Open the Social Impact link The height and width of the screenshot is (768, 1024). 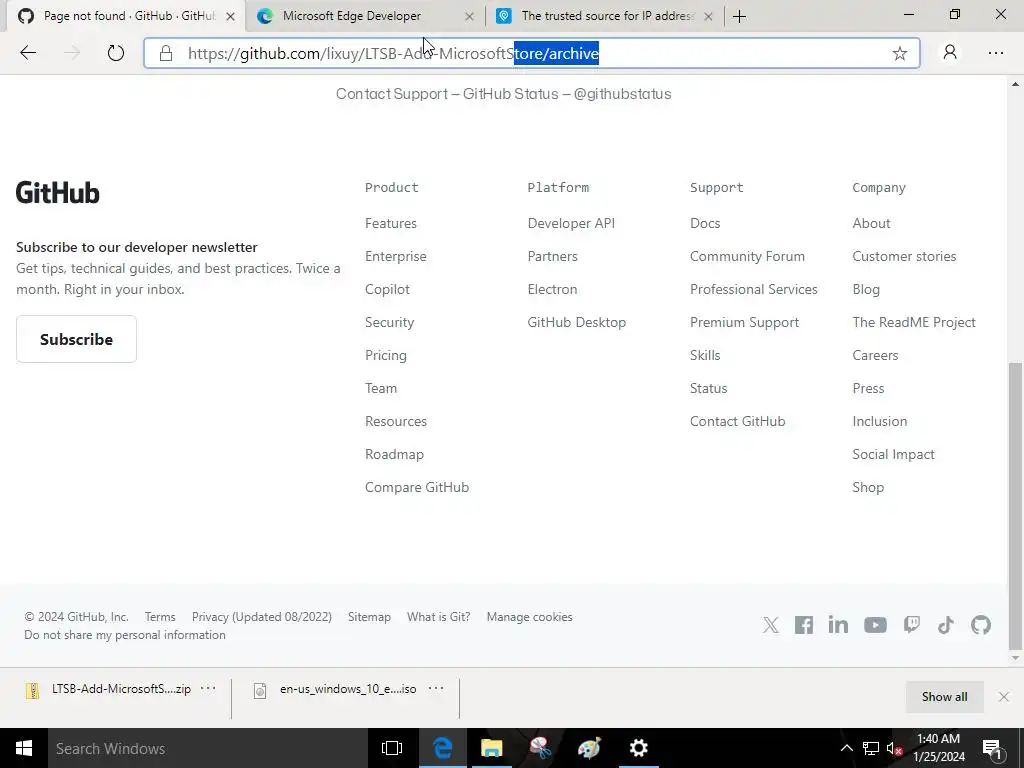point(893,454)
